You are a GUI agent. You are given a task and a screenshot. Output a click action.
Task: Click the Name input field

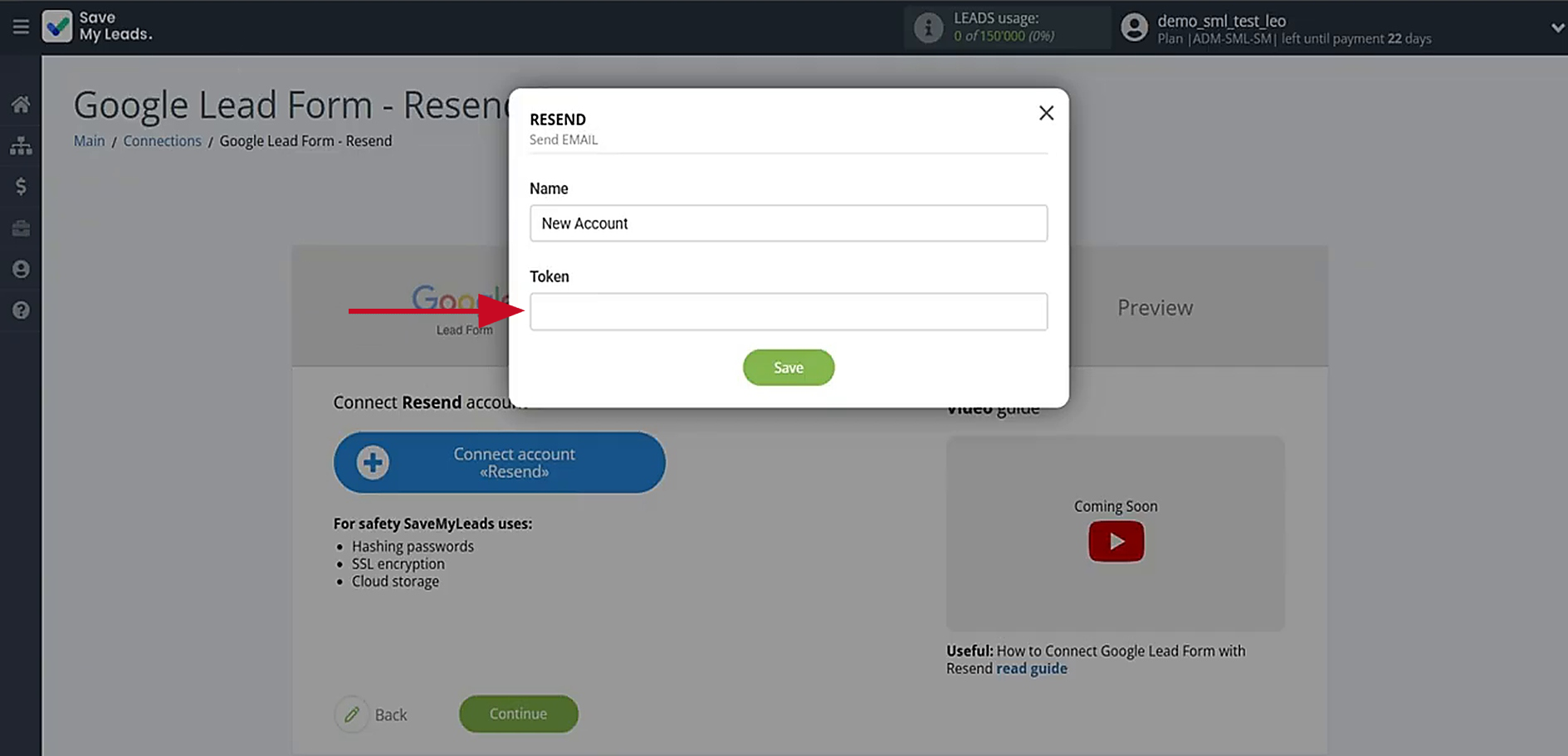pos(789,223)
